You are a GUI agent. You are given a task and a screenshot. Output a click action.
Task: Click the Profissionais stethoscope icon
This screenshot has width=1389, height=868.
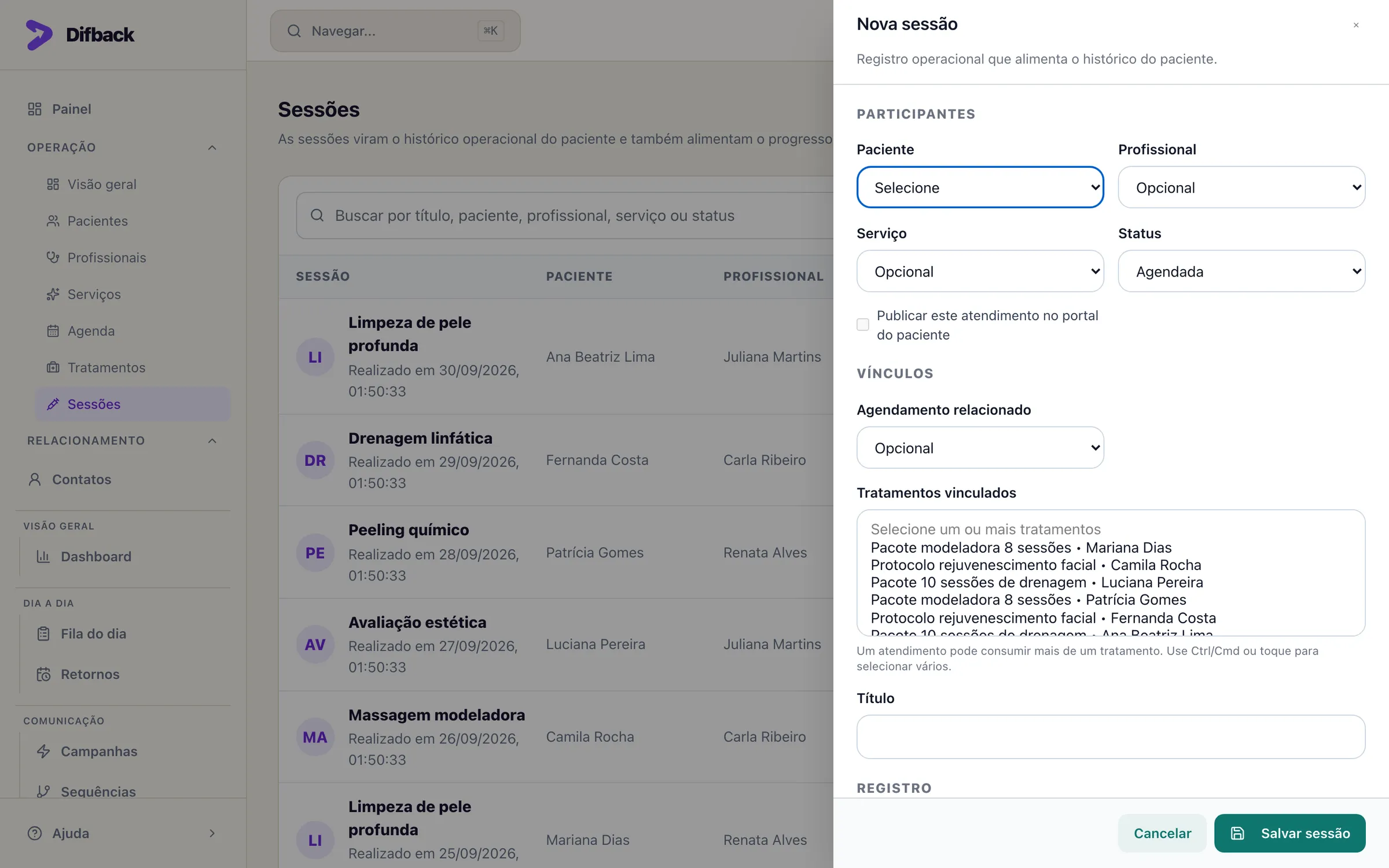click(53, 258)
